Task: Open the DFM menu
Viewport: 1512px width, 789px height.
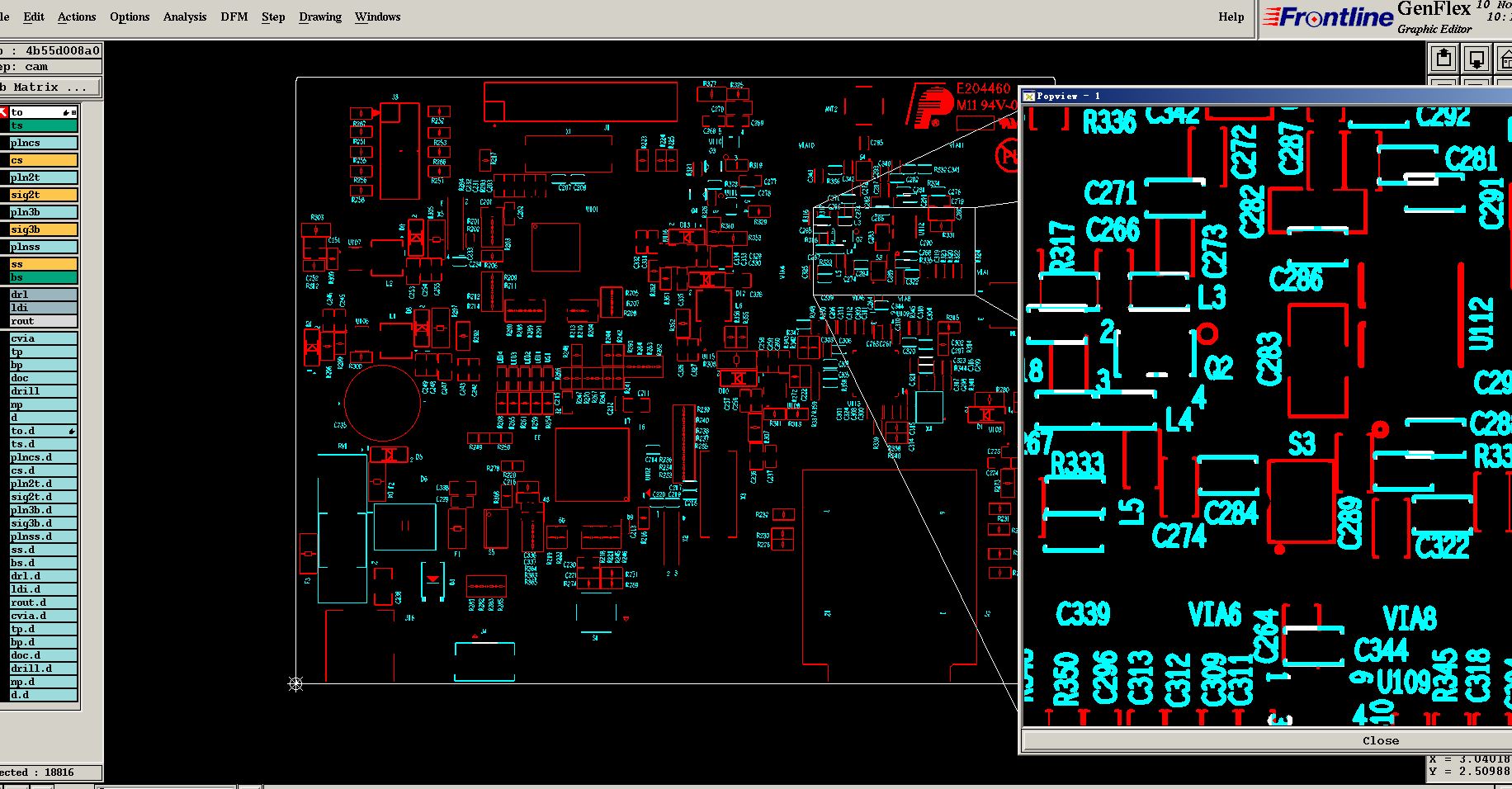Action: click(x=234, y=17)
